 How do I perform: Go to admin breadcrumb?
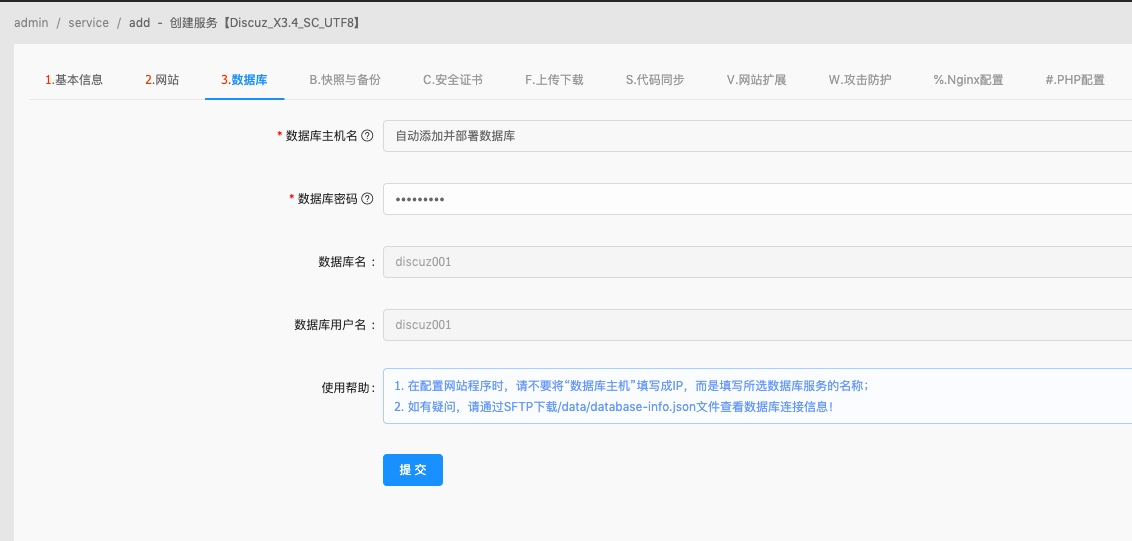pos(31,22)
